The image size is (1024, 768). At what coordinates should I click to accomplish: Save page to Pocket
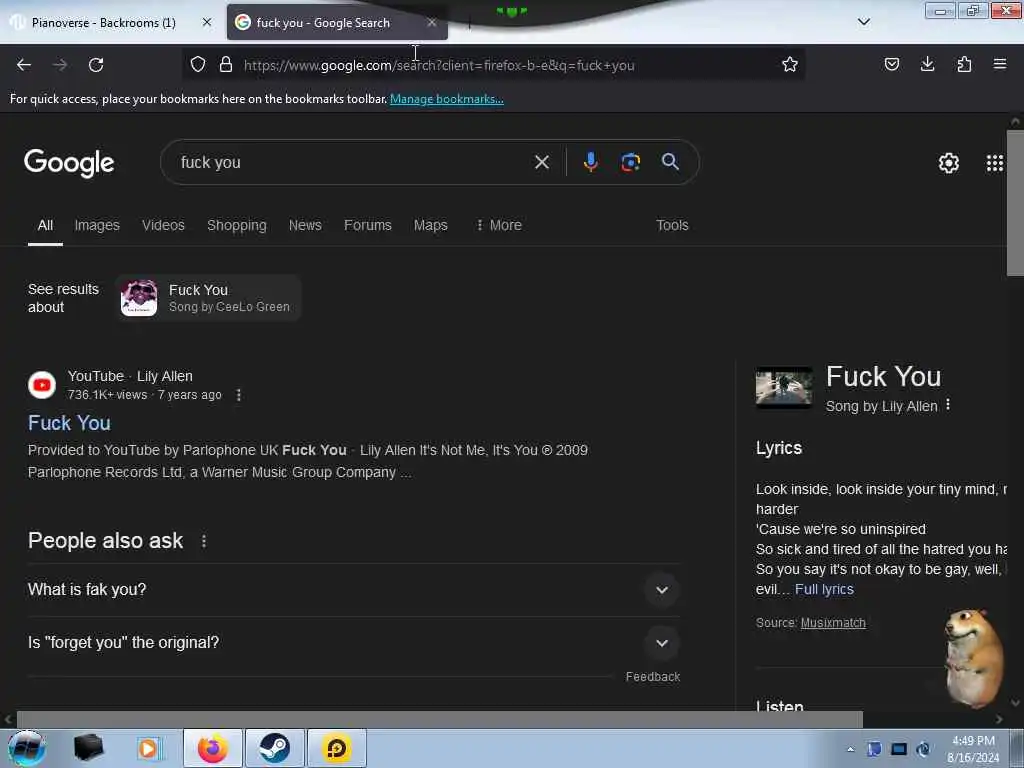point(891,64)
